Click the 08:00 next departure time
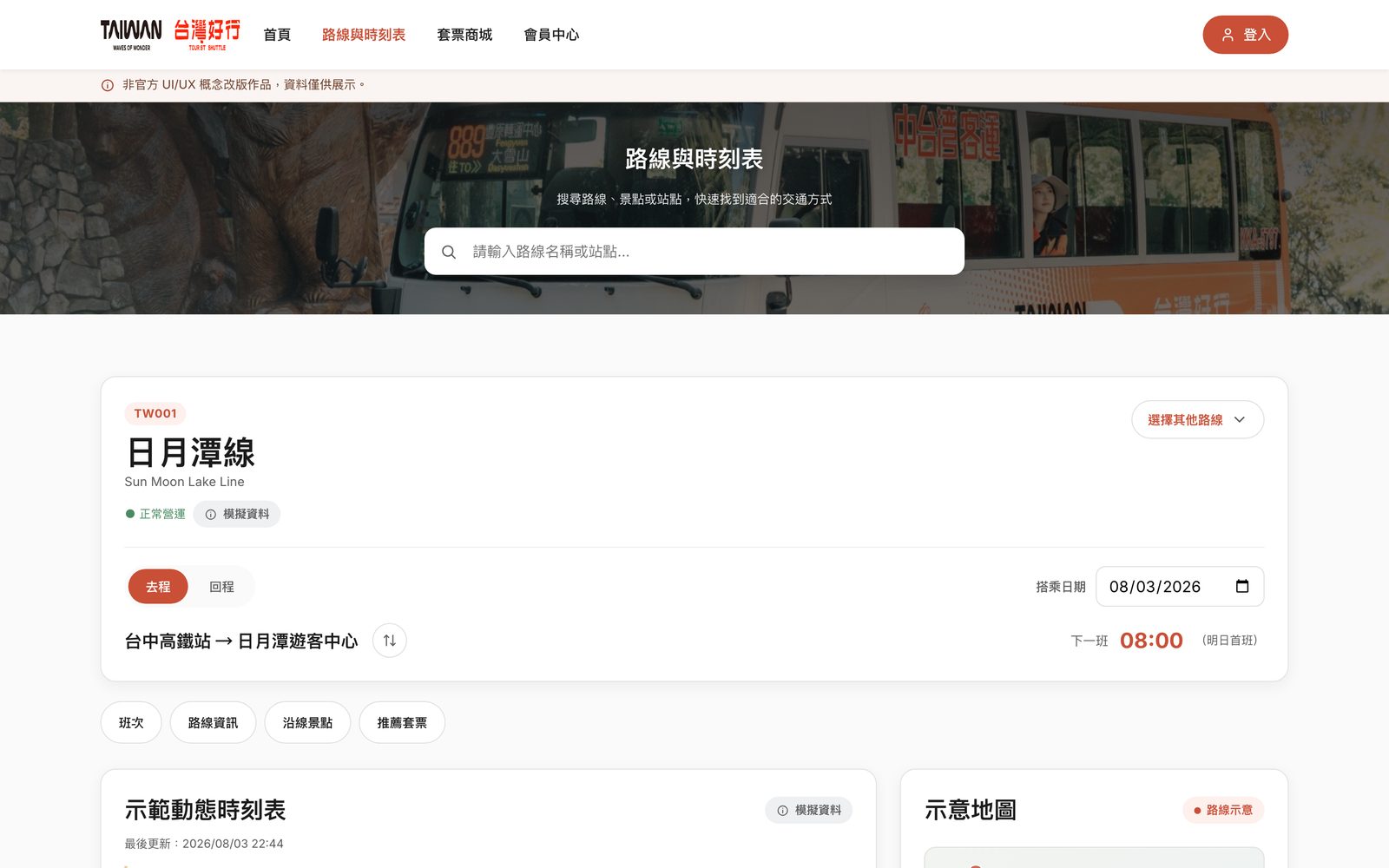Viewport: 1389px width, 868px height. [x=1151, y=641]
